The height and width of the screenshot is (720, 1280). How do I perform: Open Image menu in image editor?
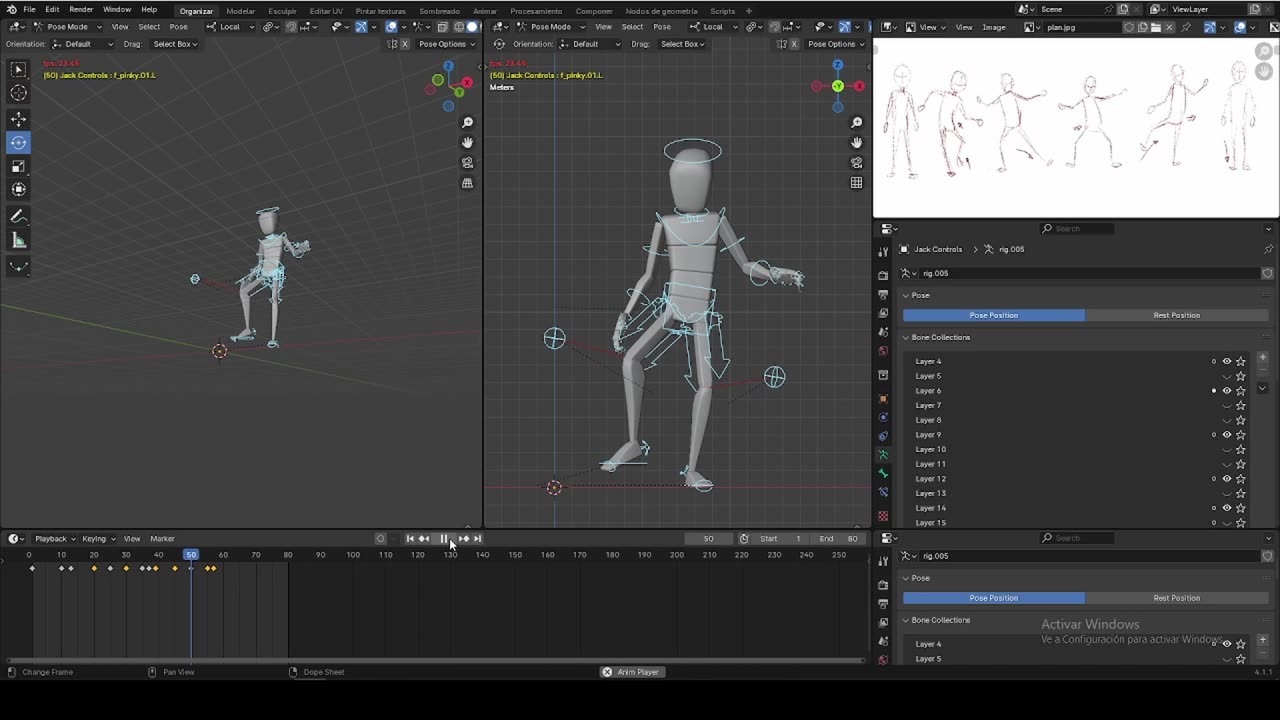(x=994, y=27)
